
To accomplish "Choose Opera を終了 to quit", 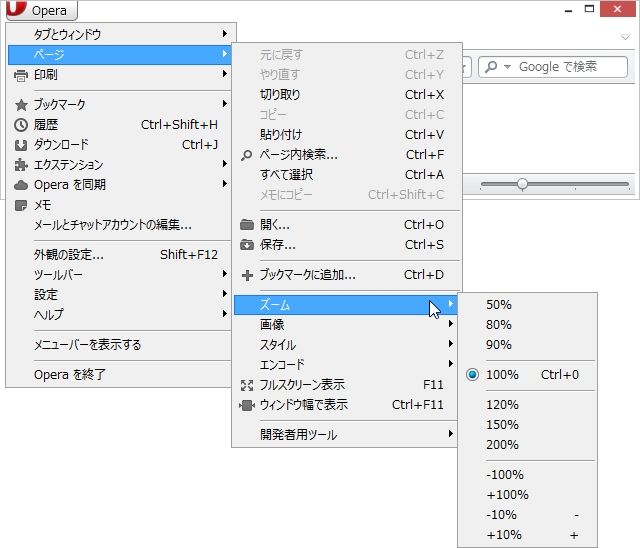I will point(120,375).
